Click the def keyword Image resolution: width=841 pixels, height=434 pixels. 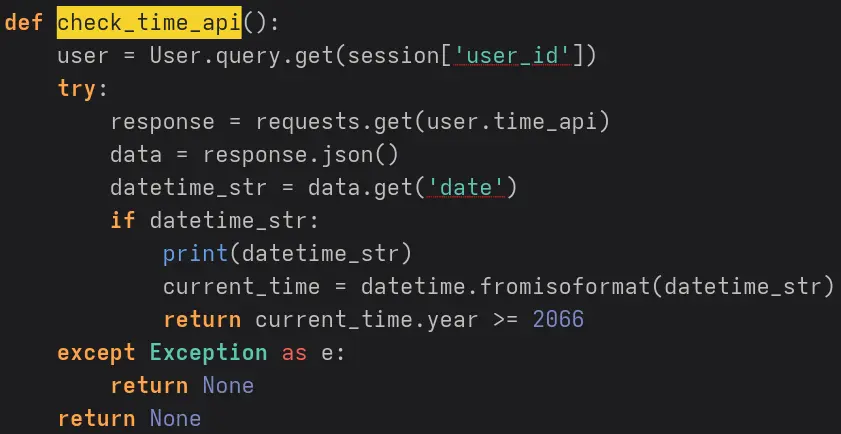[x=23, y=21]
